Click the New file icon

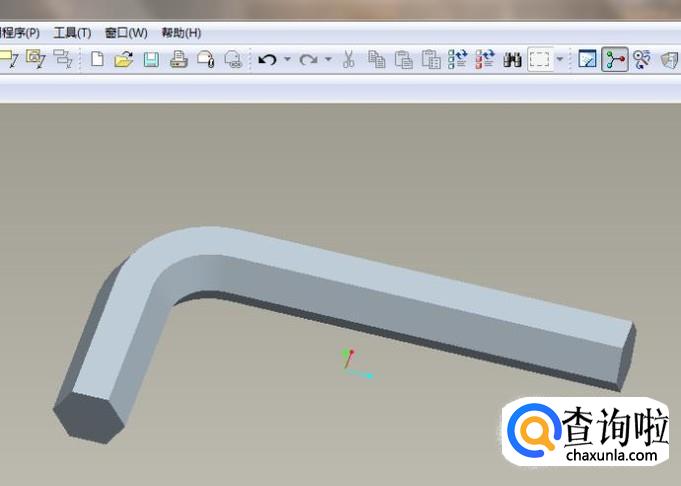pyautogui.click(x=97, y=60)
